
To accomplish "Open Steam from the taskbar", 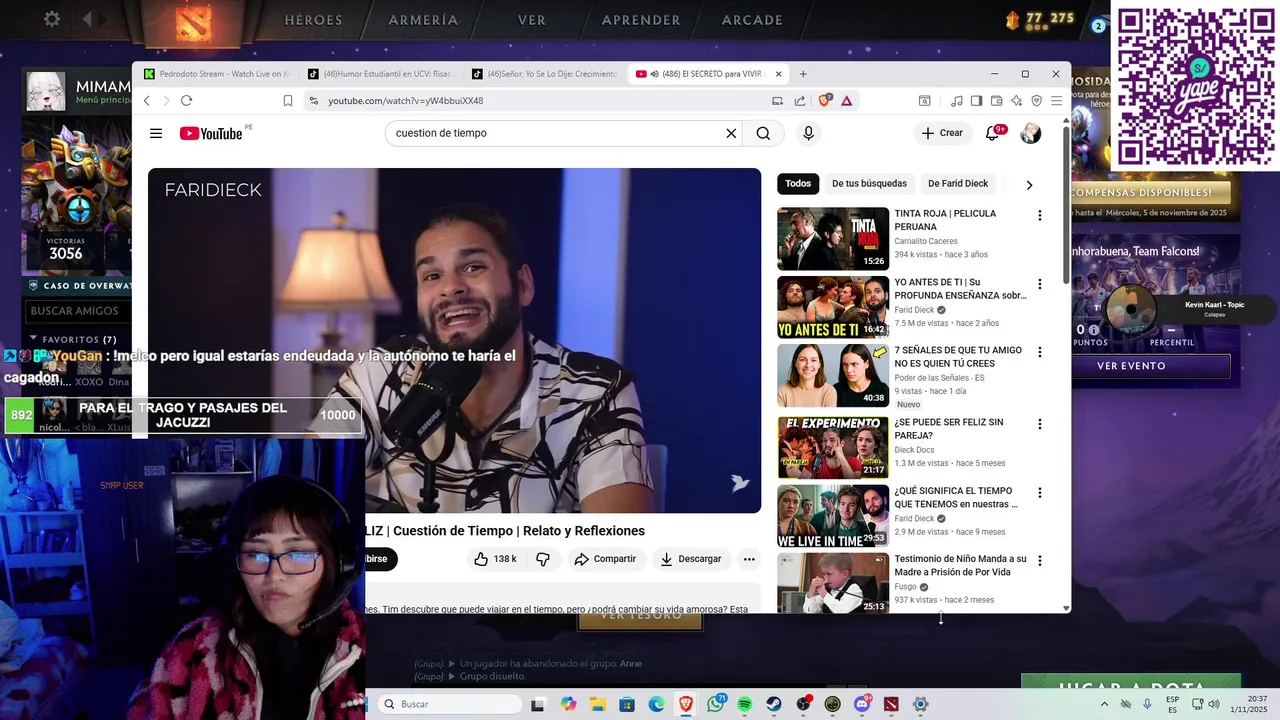I will [x=774, y=704].
